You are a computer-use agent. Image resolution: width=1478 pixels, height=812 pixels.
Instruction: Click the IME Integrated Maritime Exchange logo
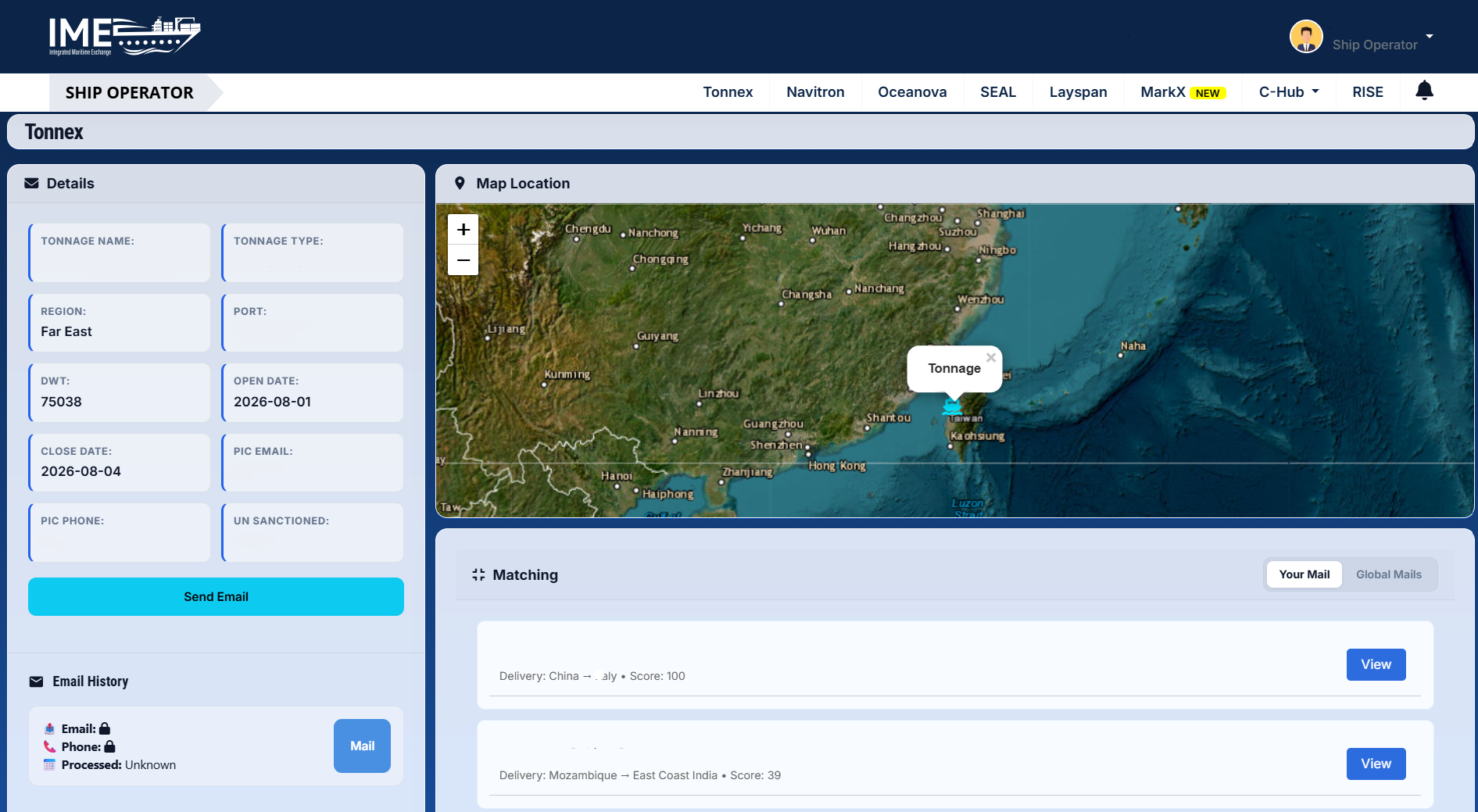tap(124, 36)
